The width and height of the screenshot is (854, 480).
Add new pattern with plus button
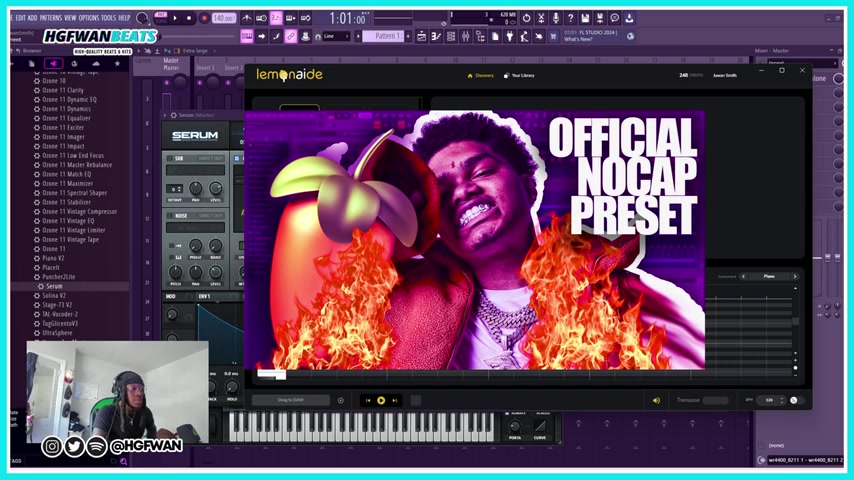pyautogui.click(x=408, y=36)
